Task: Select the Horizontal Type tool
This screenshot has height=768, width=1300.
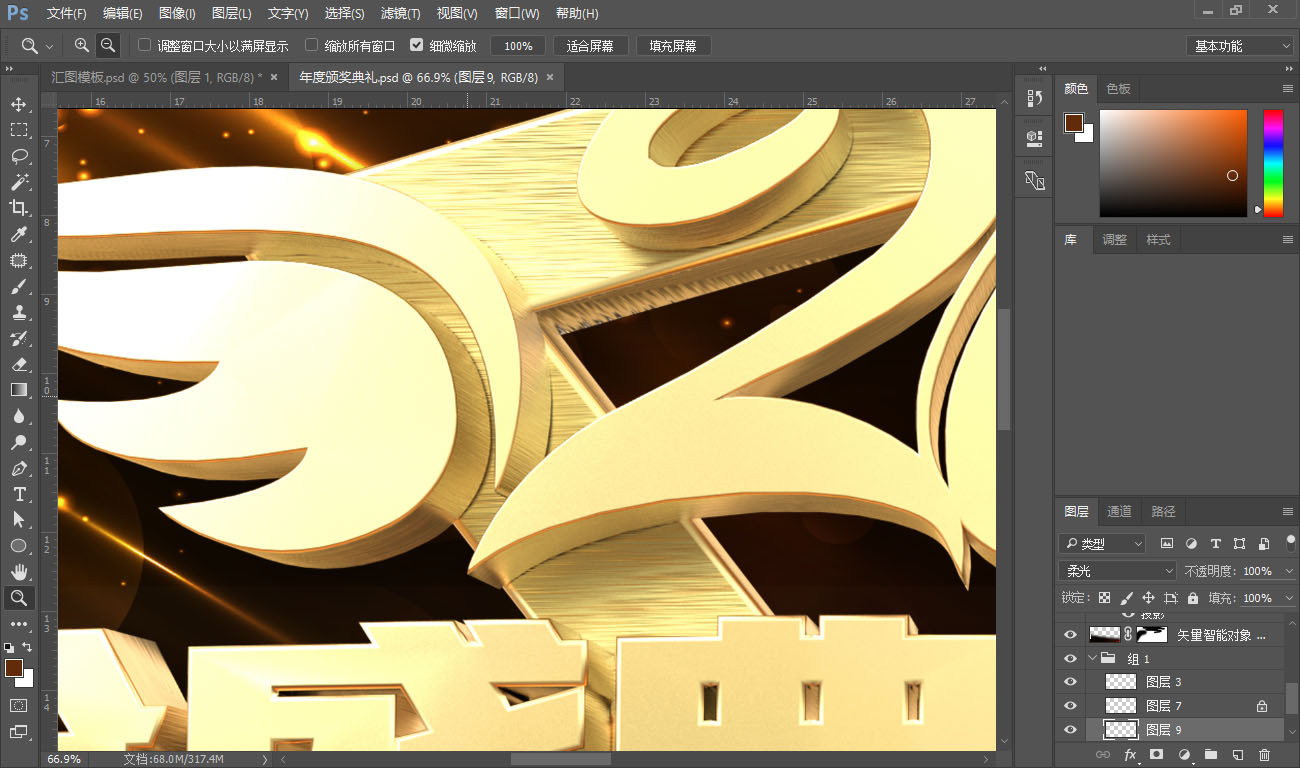Action: 19,494
